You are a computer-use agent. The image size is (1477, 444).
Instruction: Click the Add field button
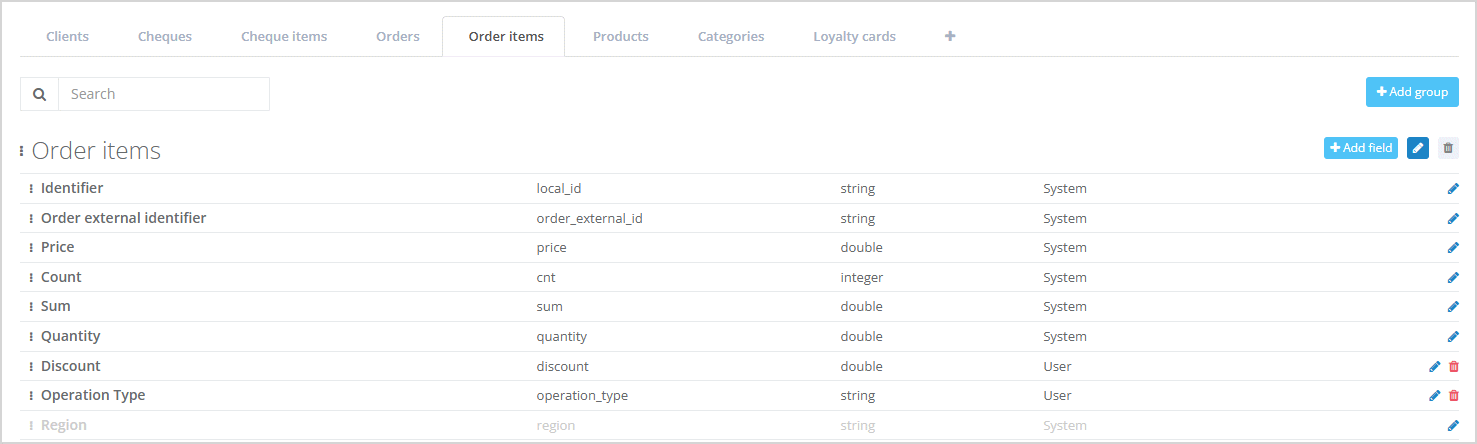click(1361, 148)
